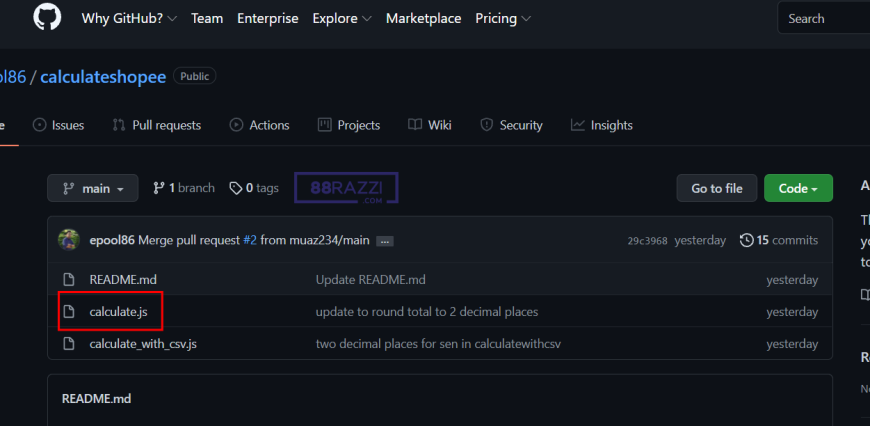Screen dimensions: 870x426
Task: Click the epool86 user avatar
Action: 69,240
